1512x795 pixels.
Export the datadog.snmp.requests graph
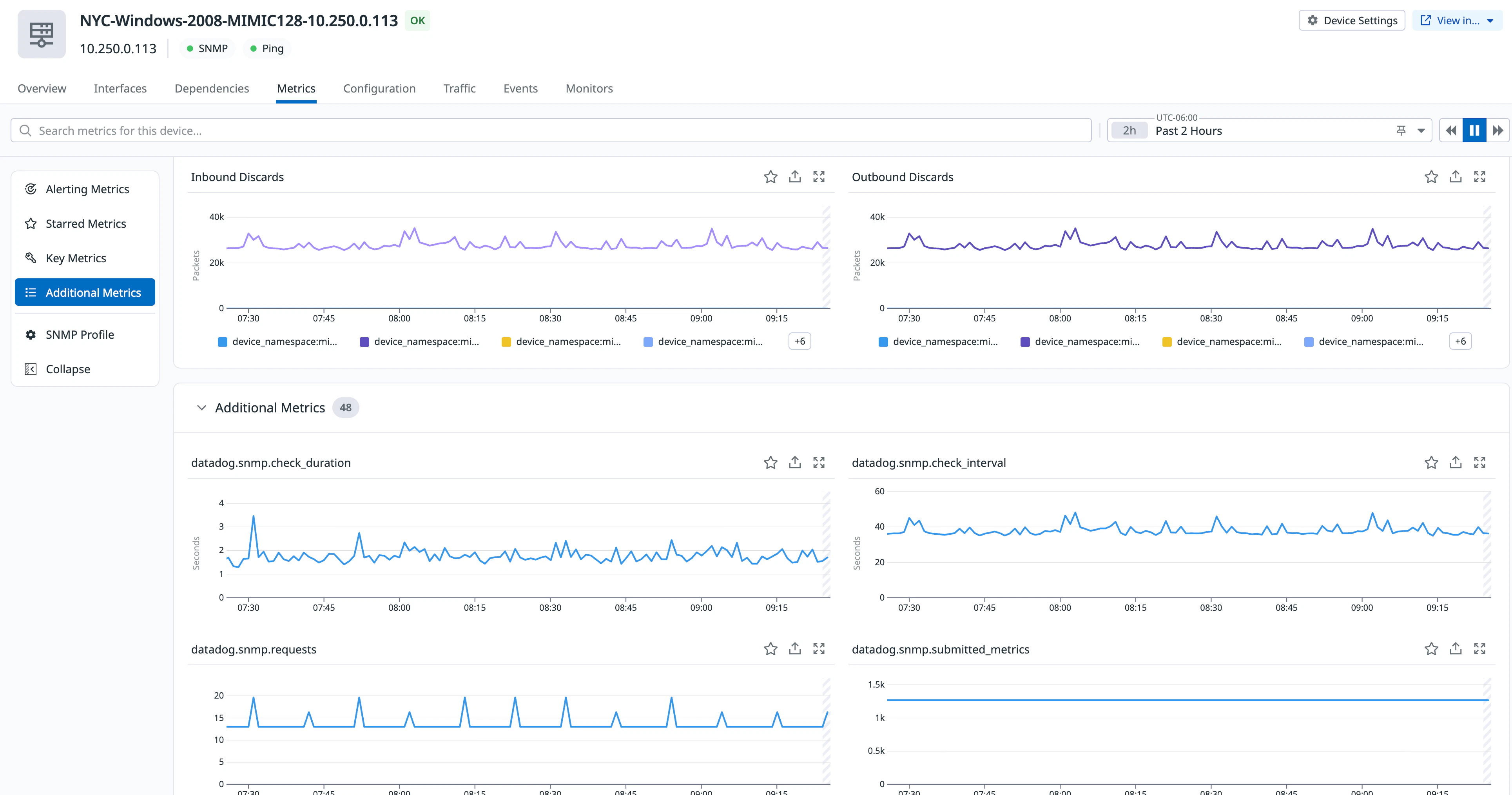pos(795,649)
